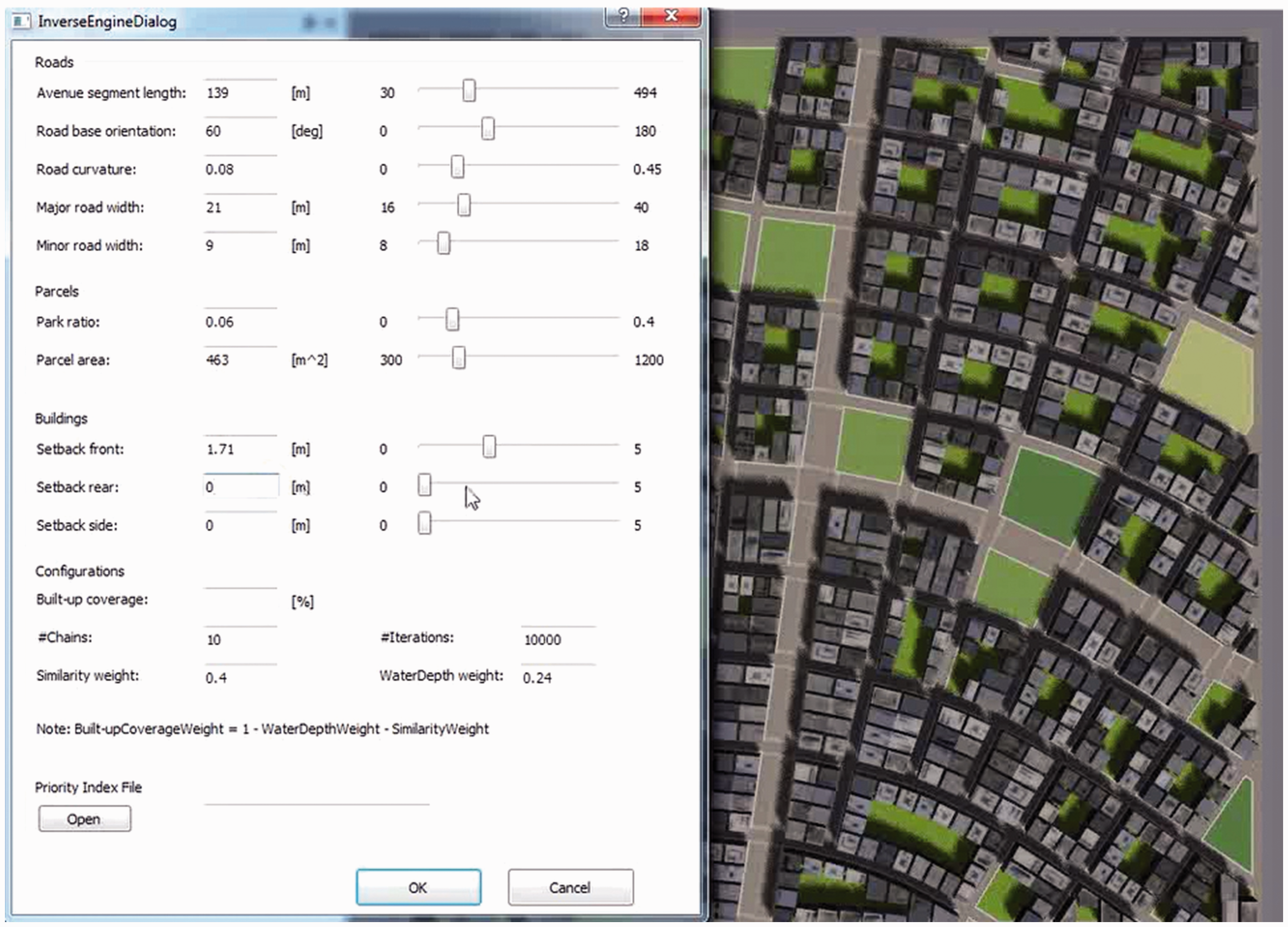Cancel the inverse engine dialog
Image resolution: width=1288 pixels, height=927 pixels.
point(571,887)
